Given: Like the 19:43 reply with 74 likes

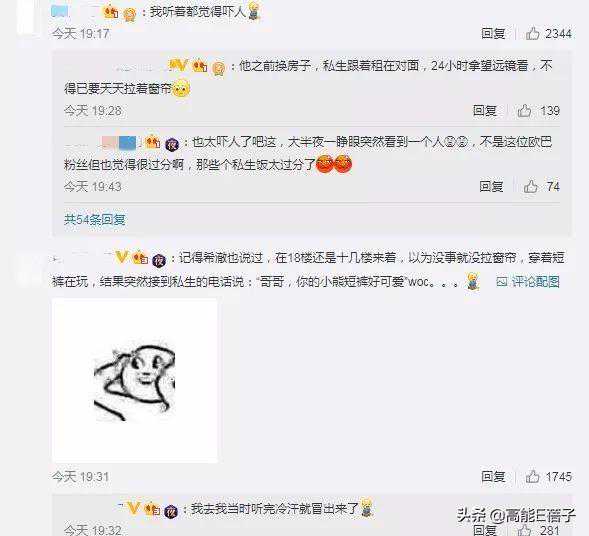Looking at the screenshot, I should coord(530,186).
